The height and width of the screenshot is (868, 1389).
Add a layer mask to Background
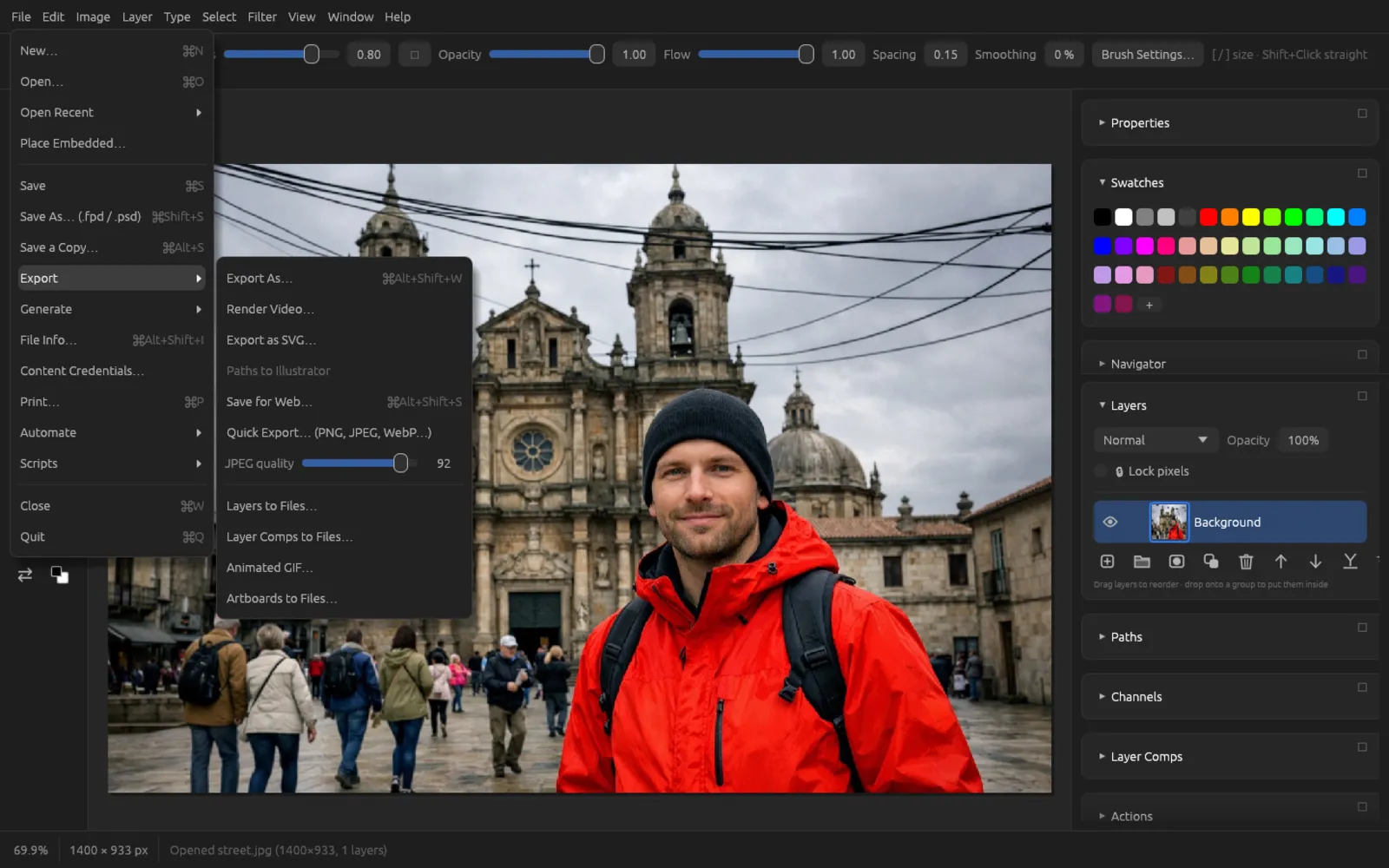pyautogui.click(x=1176, y=562)
